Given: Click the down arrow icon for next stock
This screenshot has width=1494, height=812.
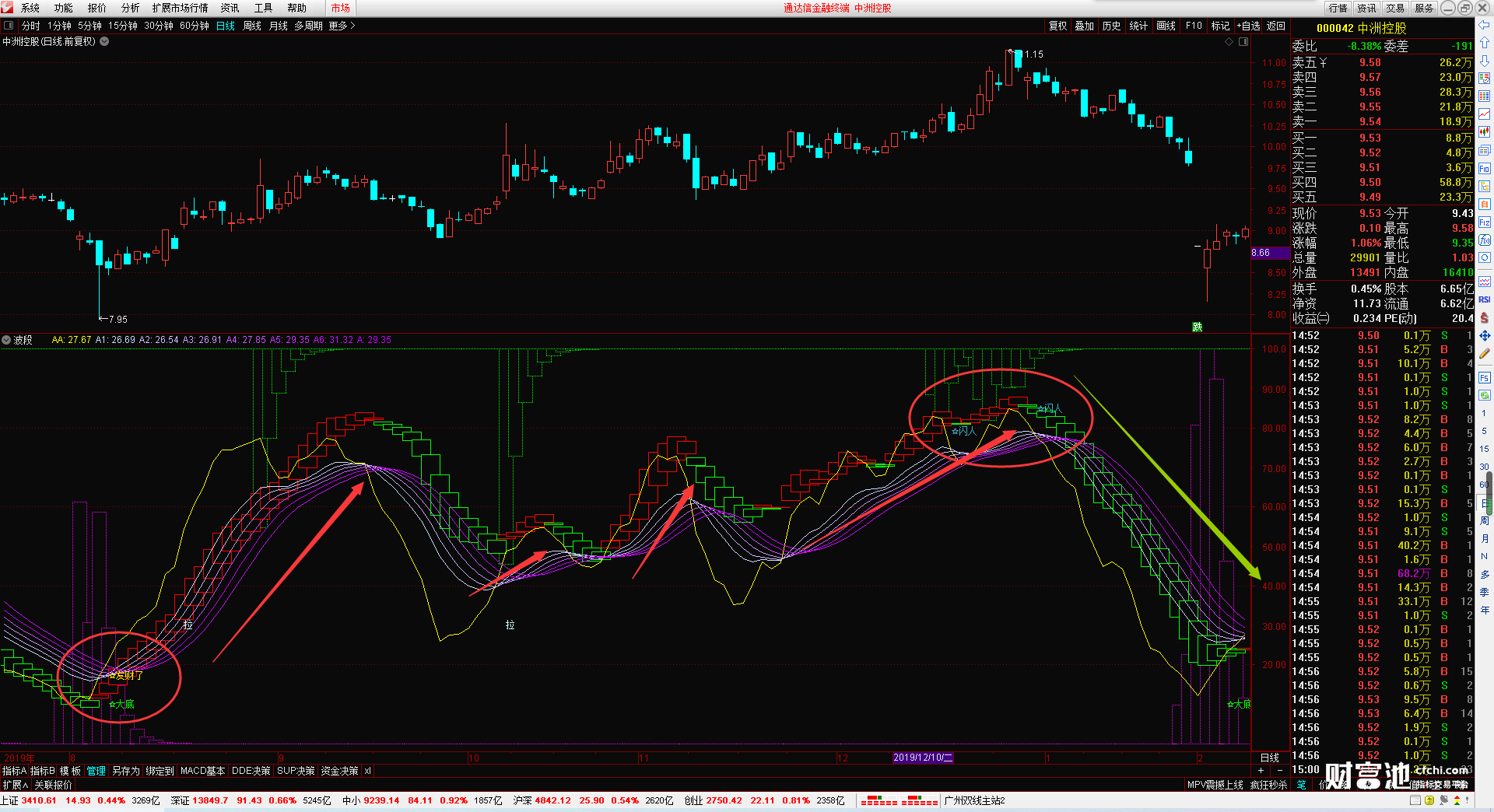Looking at the screenshot, I should pyautogui.click(x=1485, y=61).
